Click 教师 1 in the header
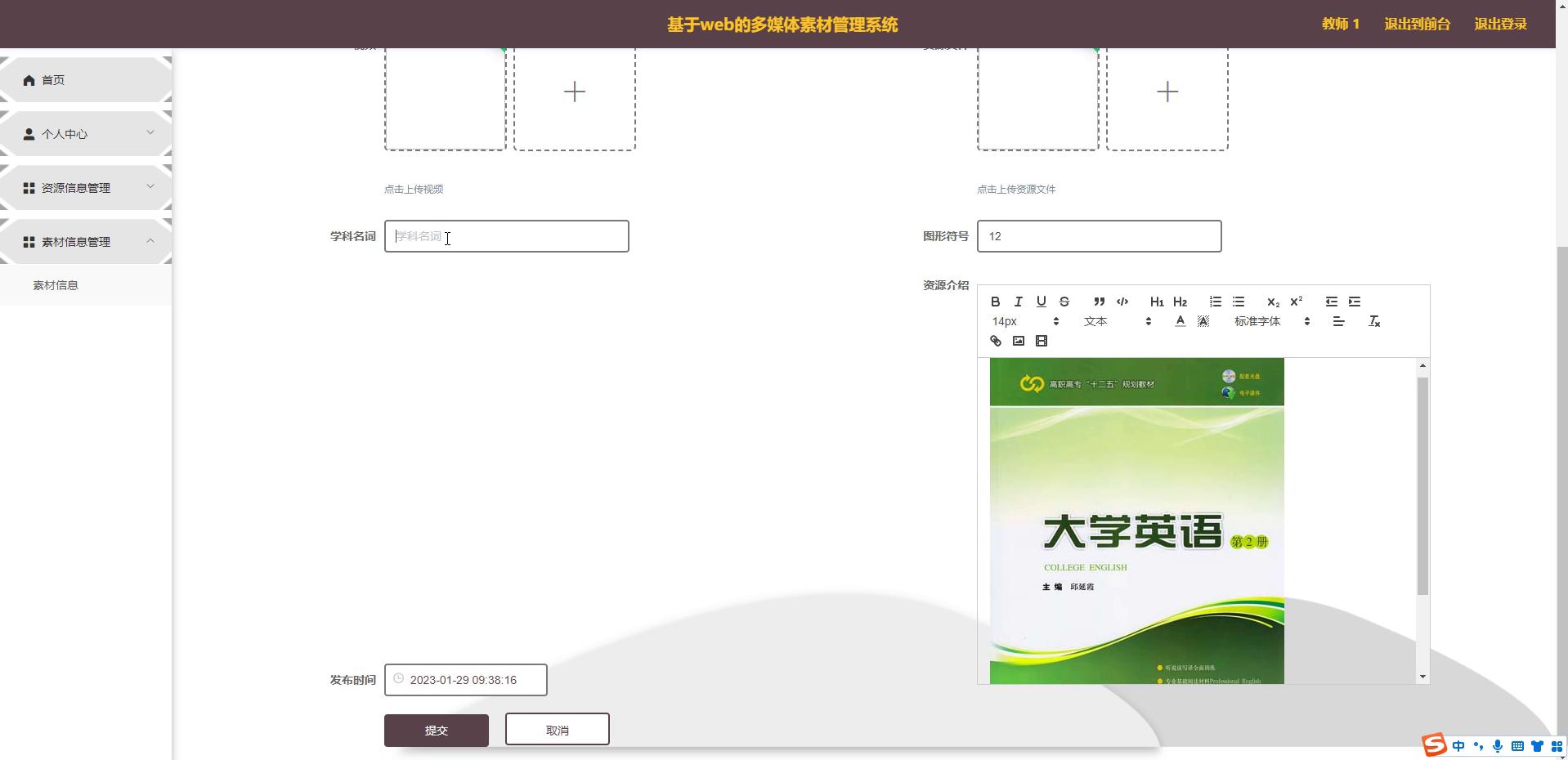 click(x=1341, y=24)
